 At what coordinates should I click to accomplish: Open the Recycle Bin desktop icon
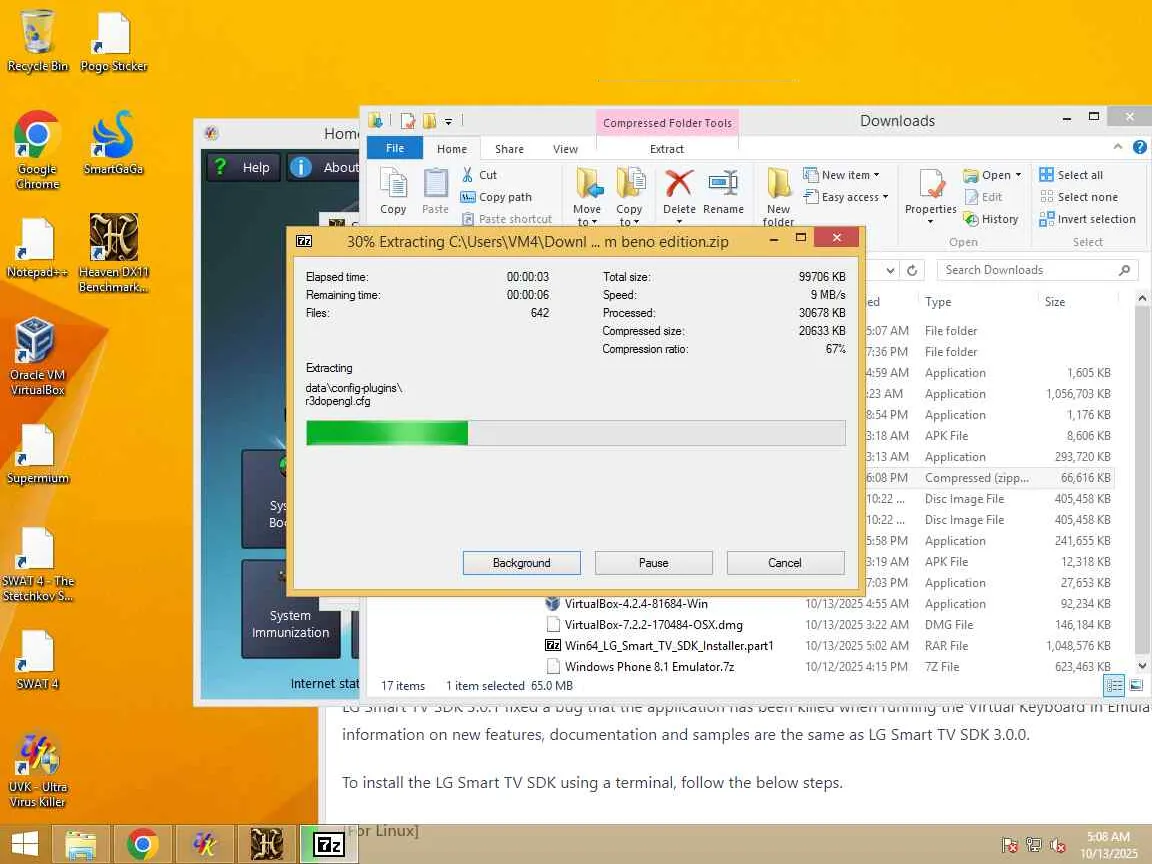pos(37,40)
